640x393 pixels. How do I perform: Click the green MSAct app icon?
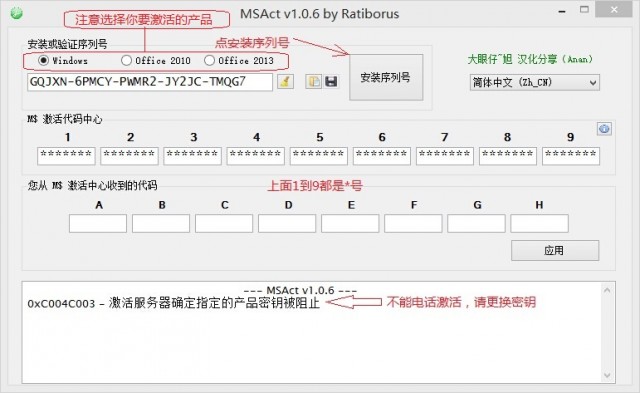16,13
